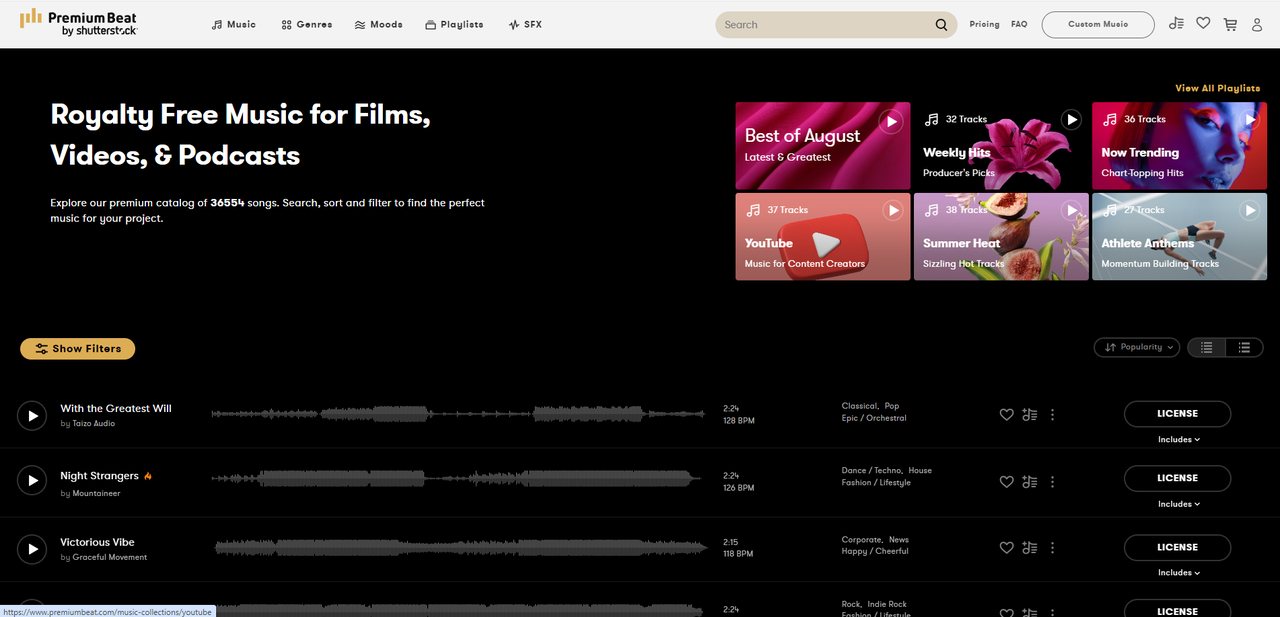
Task: Favorite Night Strangers using heart icon
Action: (1007, 481)
